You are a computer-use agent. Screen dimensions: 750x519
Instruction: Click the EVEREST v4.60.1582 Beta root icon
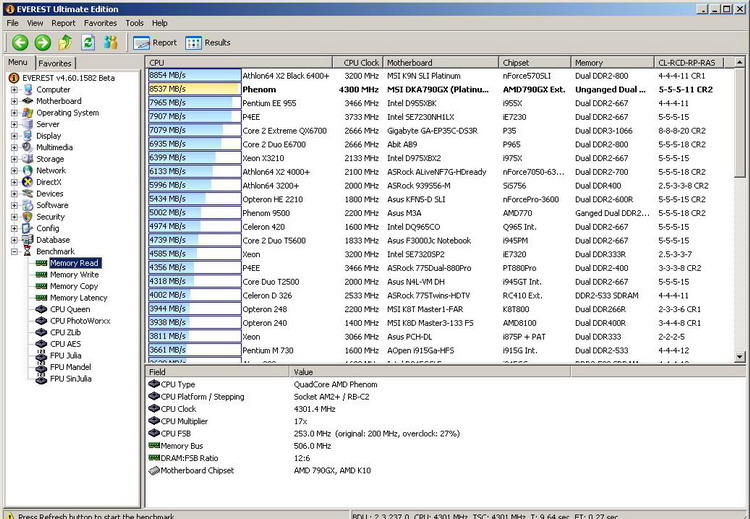coord(14,78)
